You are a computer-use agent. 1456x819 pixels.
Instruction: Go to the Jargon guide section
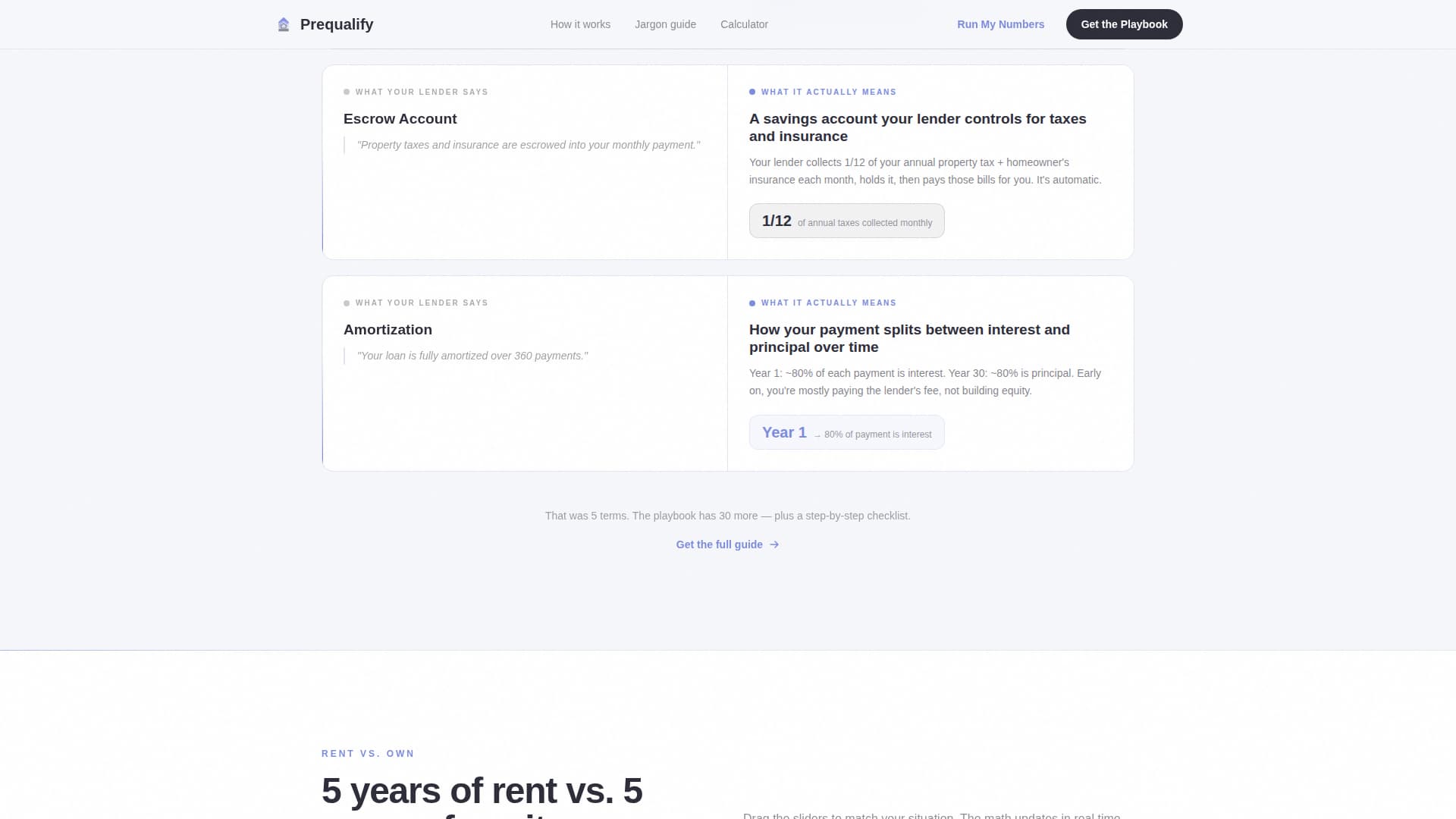pos(665,24)
